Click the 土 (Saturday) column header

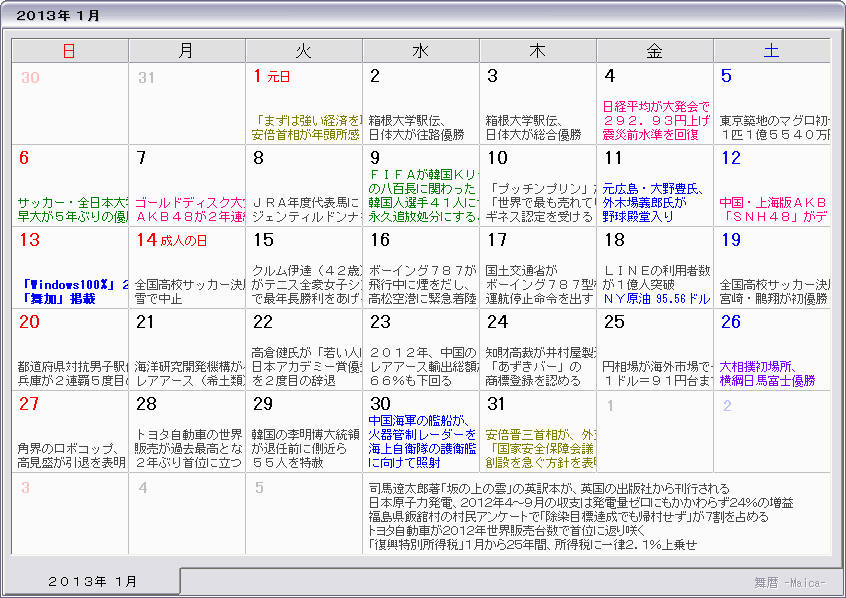tap(772, 51)
